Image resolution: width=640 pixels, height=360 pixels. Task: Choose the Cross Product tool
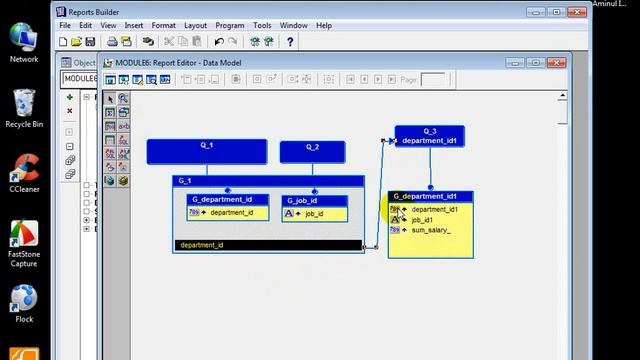123,126
